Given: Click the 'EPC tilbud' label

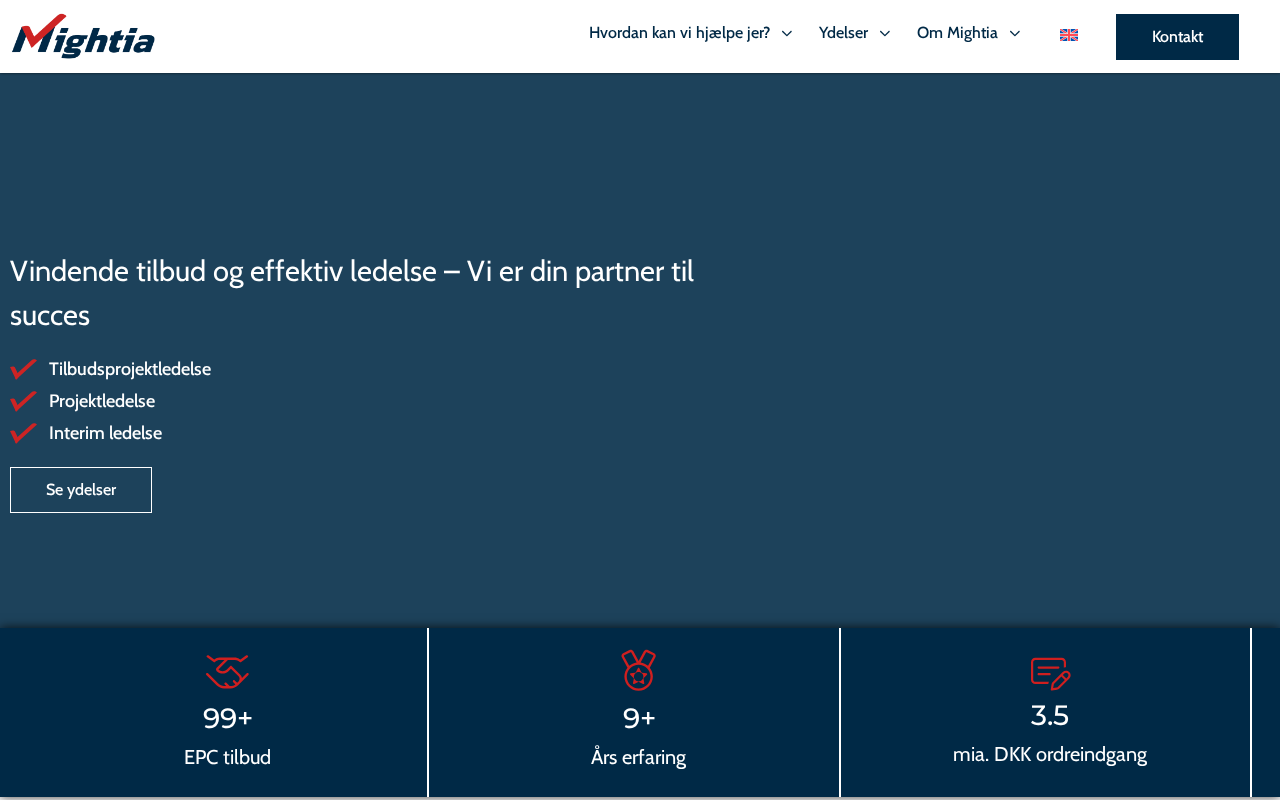Looking at the screenshot, I should click(x=227, y=757).
